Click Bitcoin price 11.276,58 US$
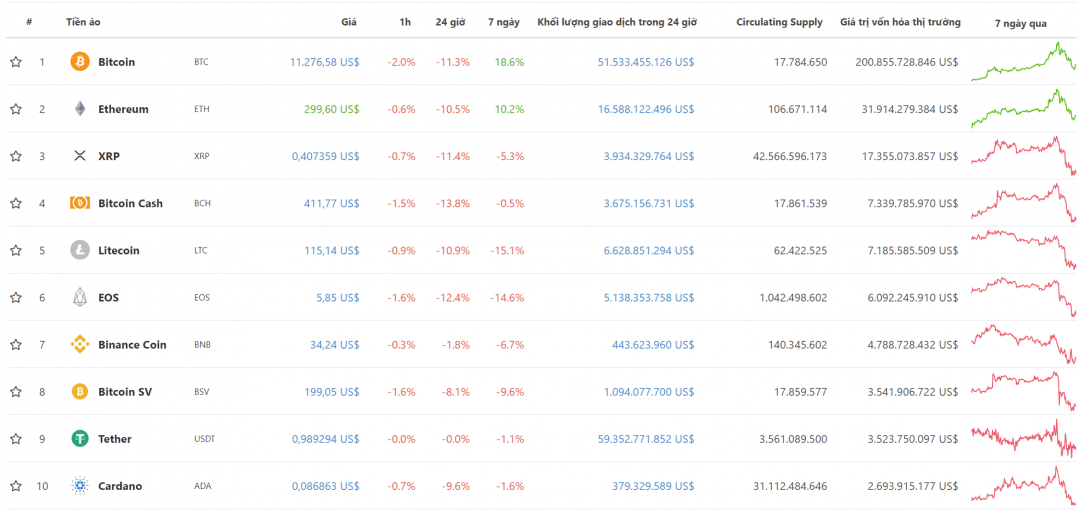This screenshot has height=513, width=1080. 324,62
